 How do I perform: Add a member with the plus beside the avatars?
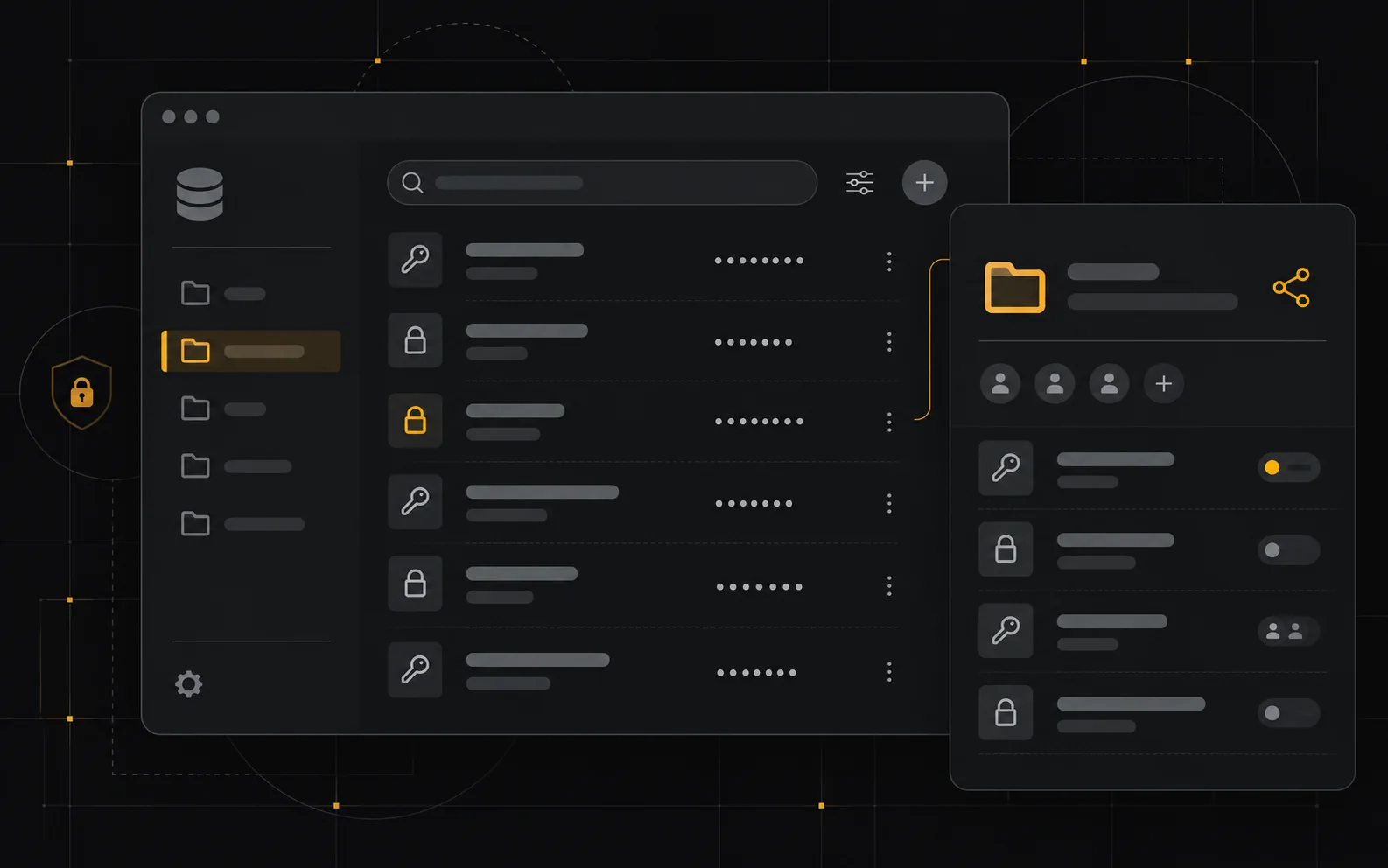tap(1164, 383)
